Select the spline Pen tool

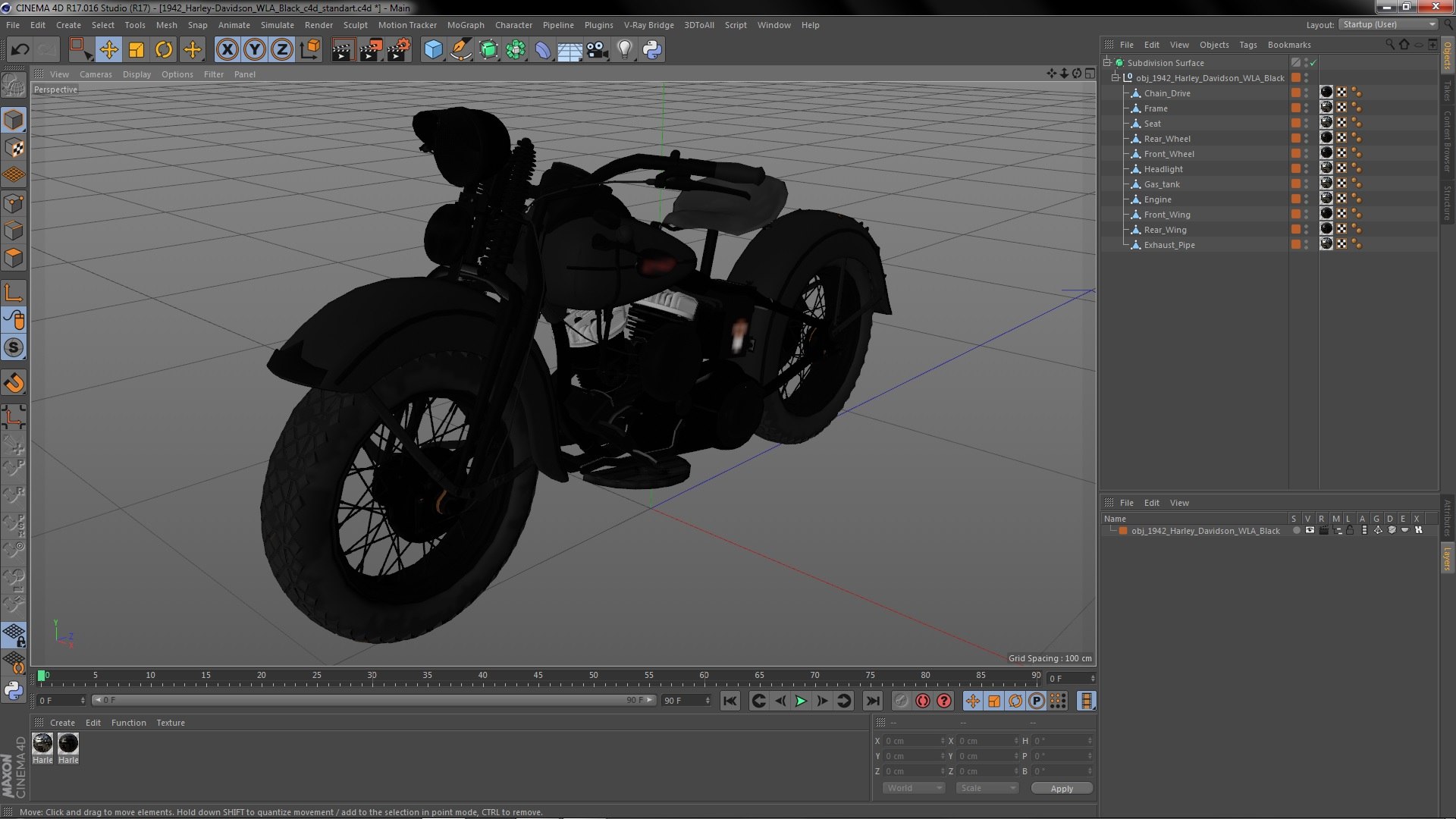click(460, 50)
